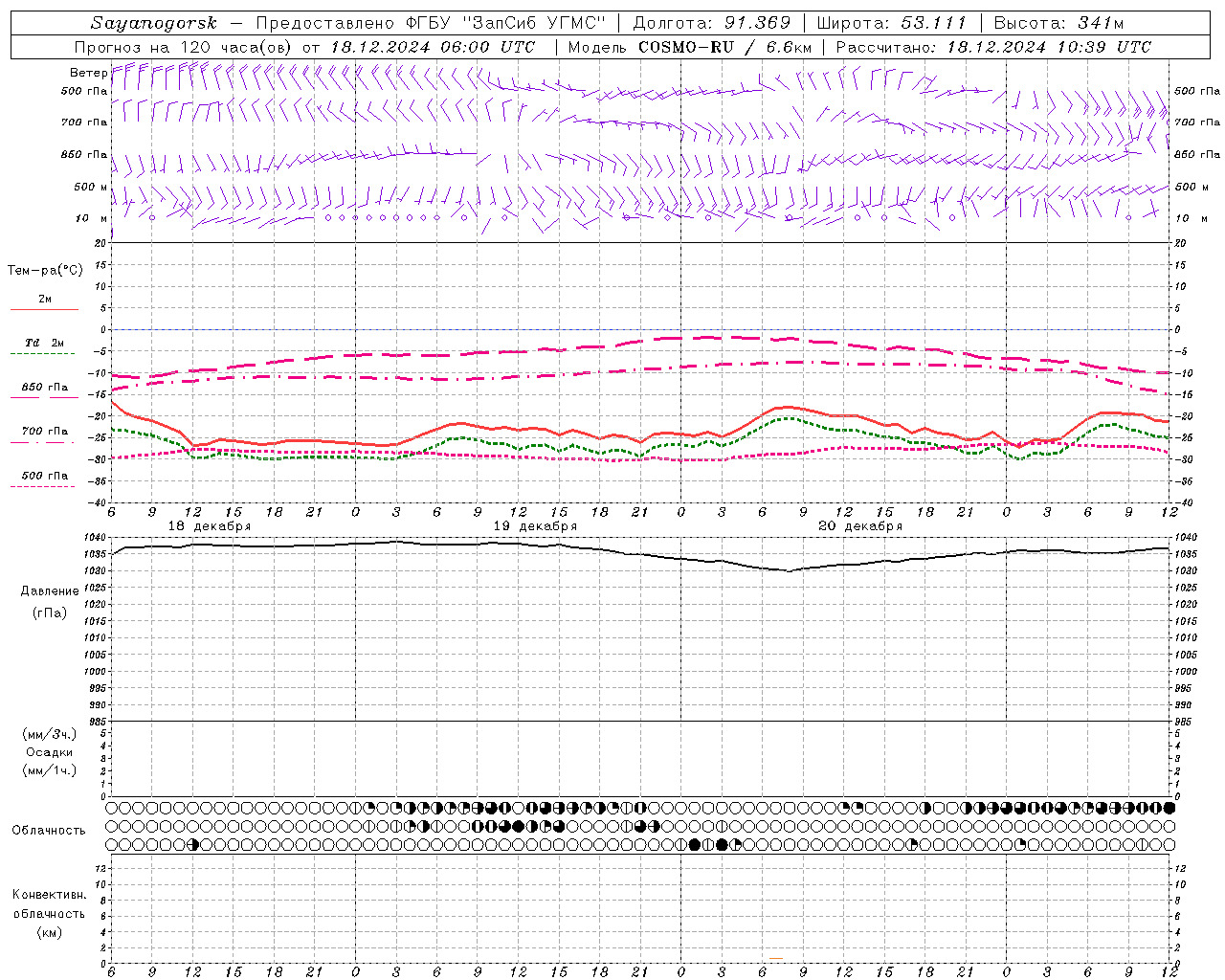The width and height of the screenshot is (1225, 980).
Task: Click the 'Осадки' precipitation section label
Action: [50, 752]
